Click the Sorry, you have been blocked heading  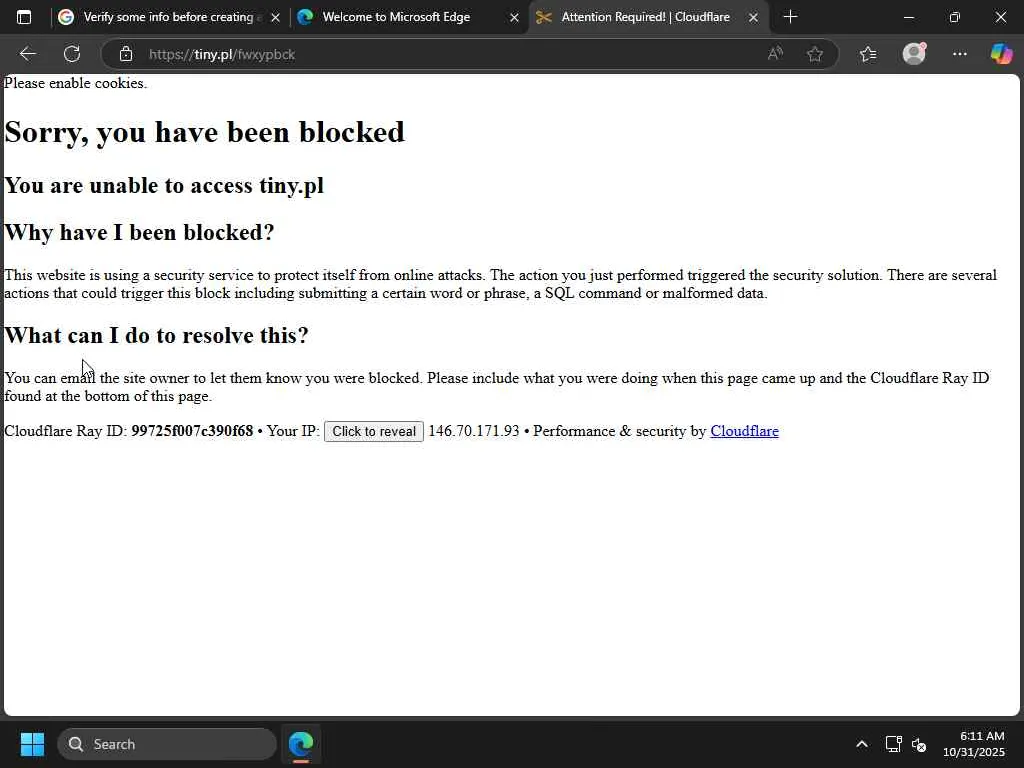point(204,133)
